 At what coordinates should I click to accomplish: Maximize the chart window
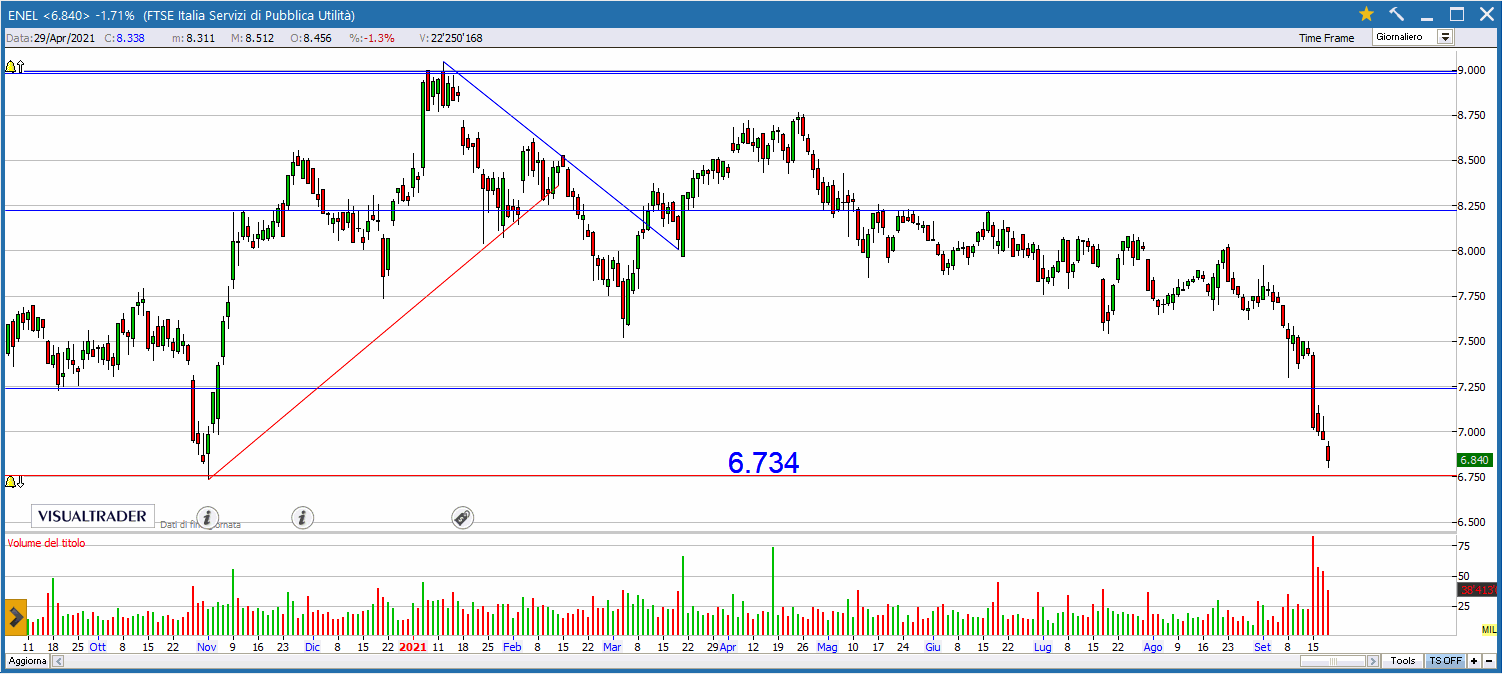(1457, 14)
